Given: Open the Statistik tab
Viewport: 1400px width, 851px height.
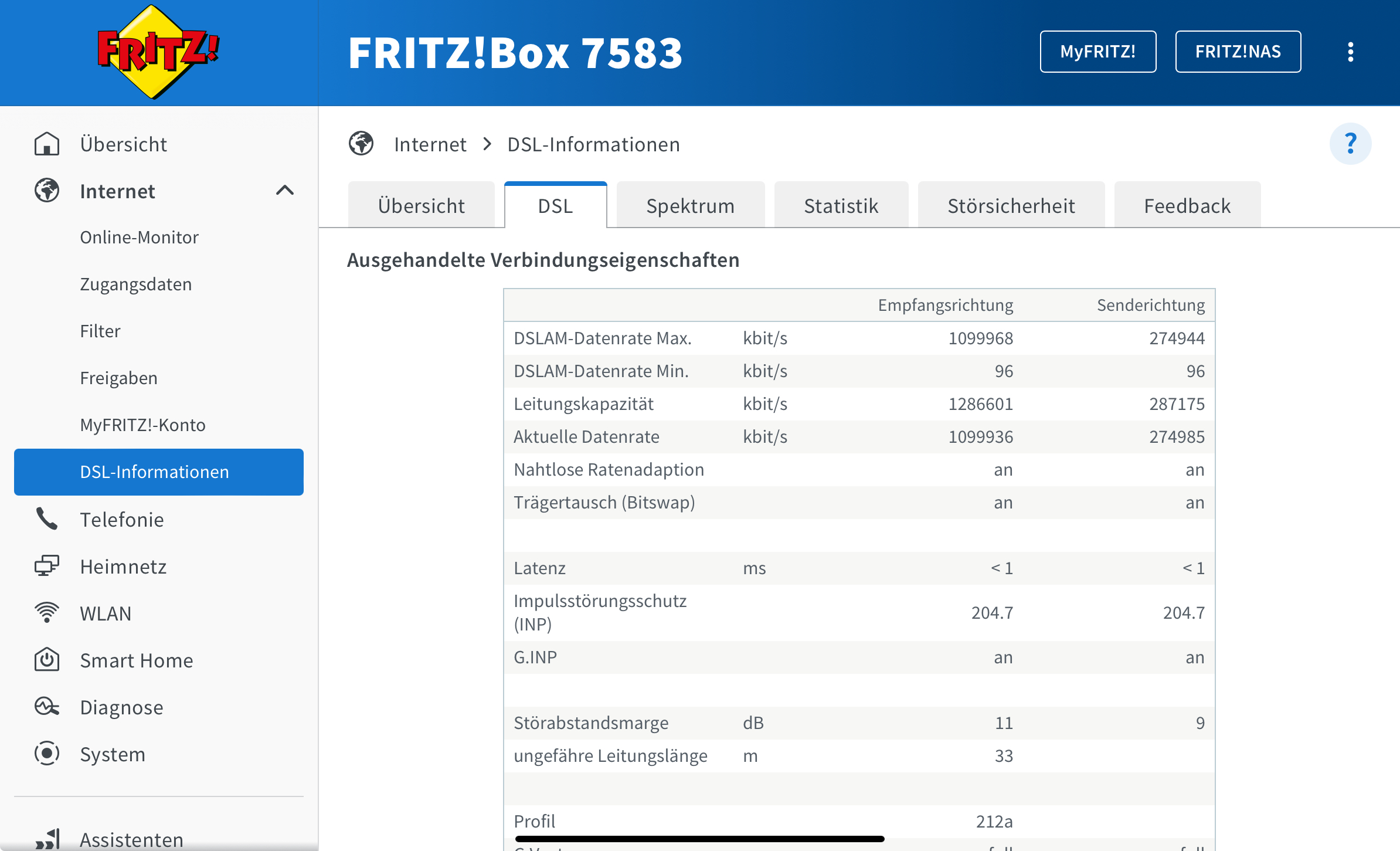Looking at the screenshot, I should point(841,206).
